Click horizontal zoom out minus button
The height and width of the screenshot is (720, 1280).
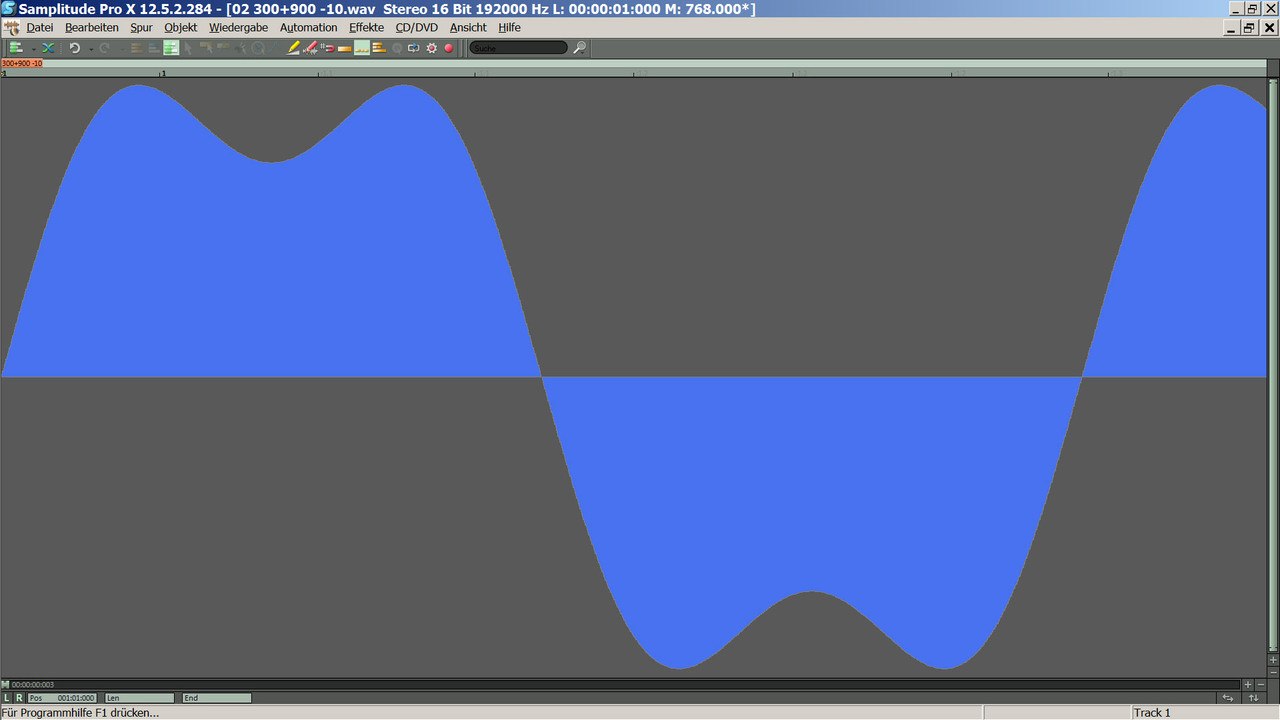[1260, 685]
